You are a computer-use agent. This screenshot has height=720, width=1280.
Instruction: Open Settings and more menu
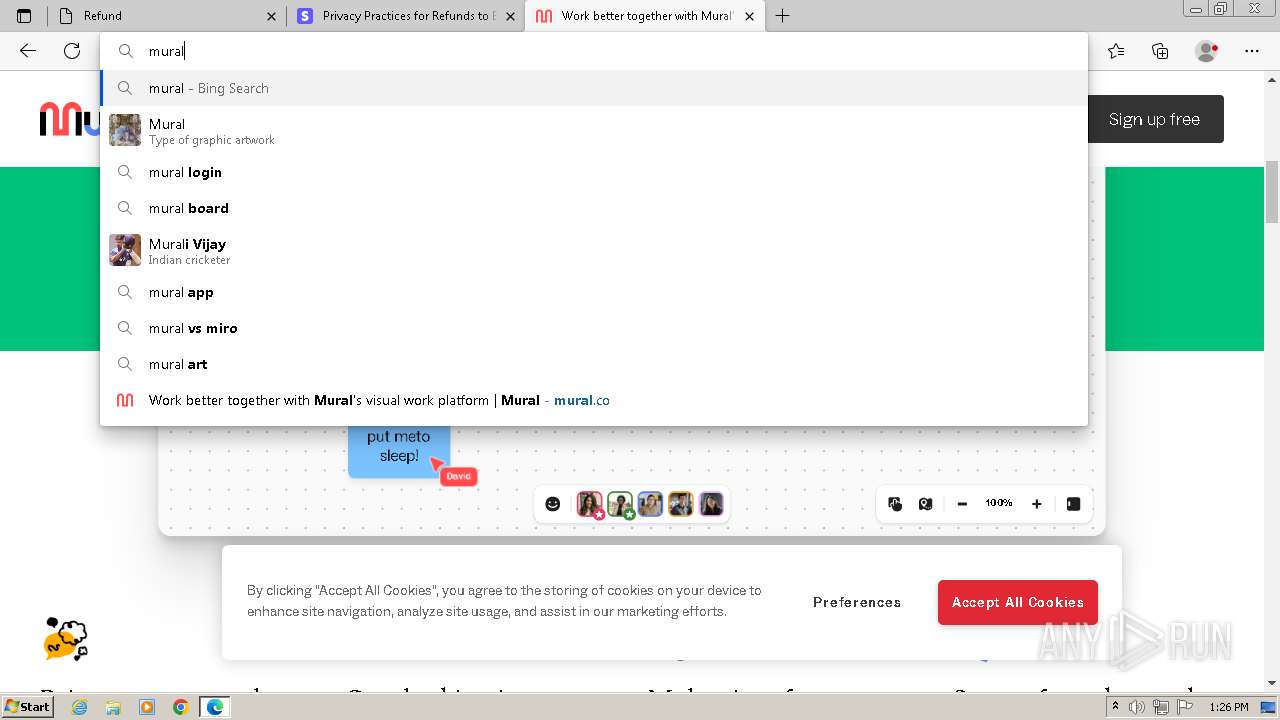(x=1252, y=51)
